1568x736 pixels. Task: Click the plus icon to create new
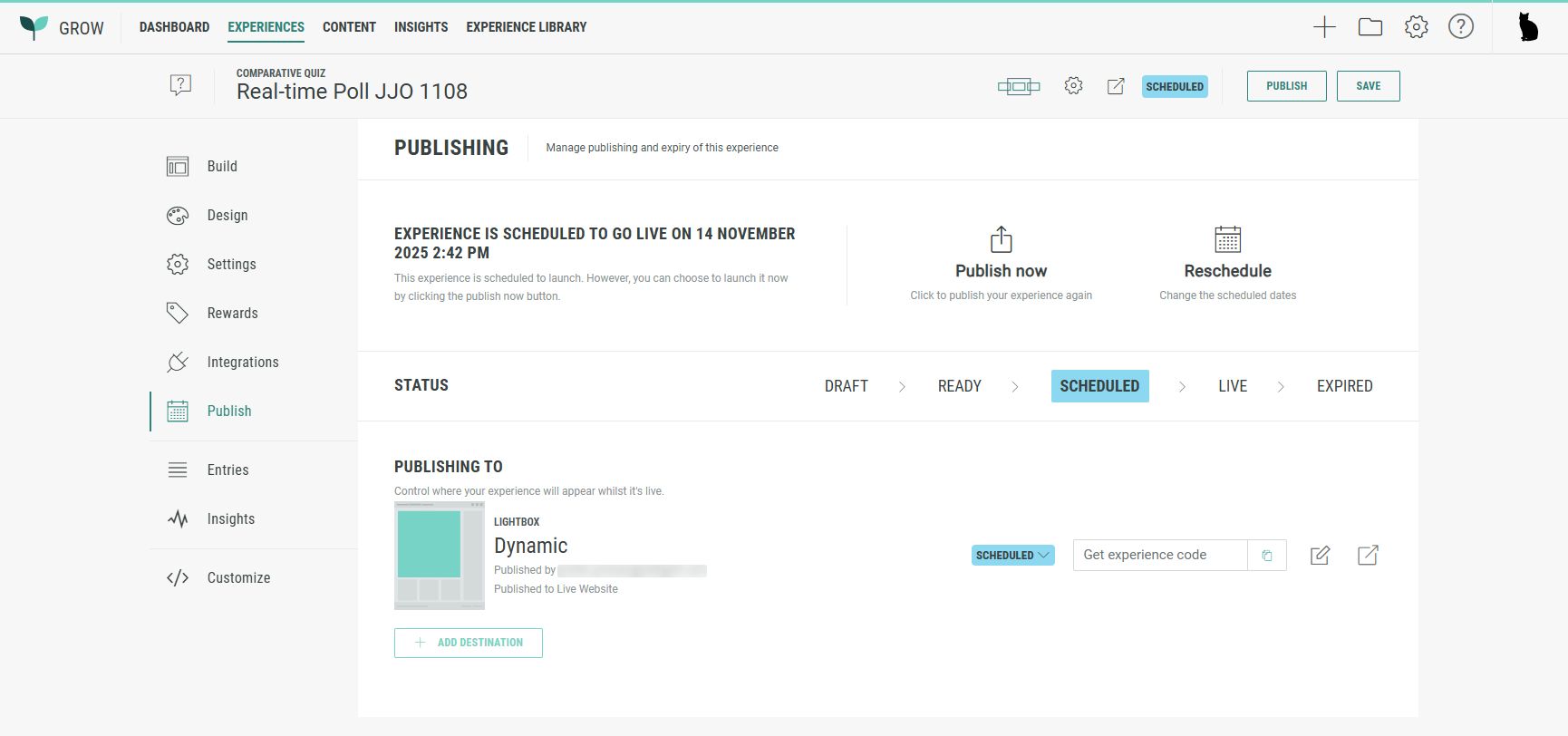(x=1324, y=27)
